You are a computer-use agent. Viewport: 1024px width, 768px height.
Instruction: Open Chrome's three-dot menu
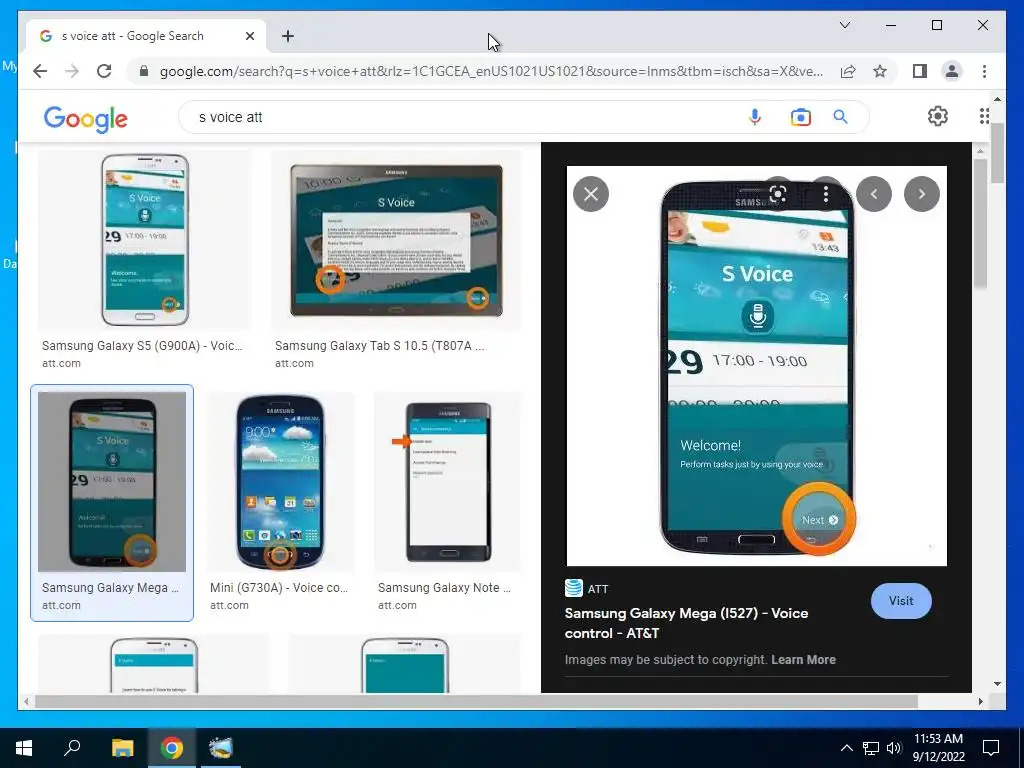tap(984, 71)
